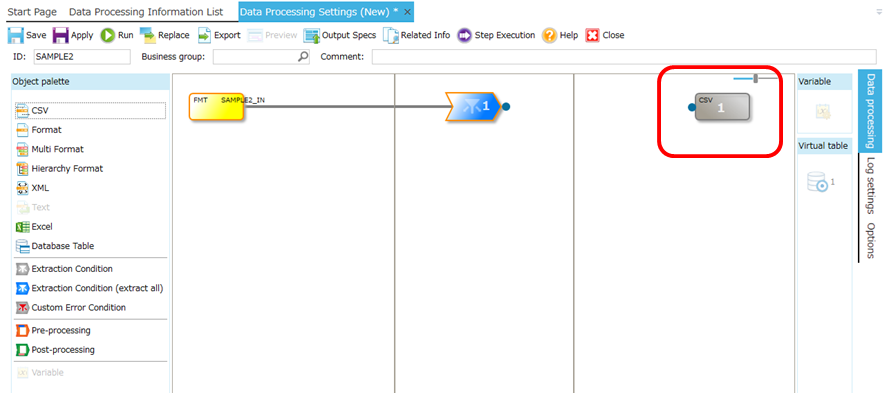
Task: Select the CSV 1 output node
Action: click(x=722, y=106)
